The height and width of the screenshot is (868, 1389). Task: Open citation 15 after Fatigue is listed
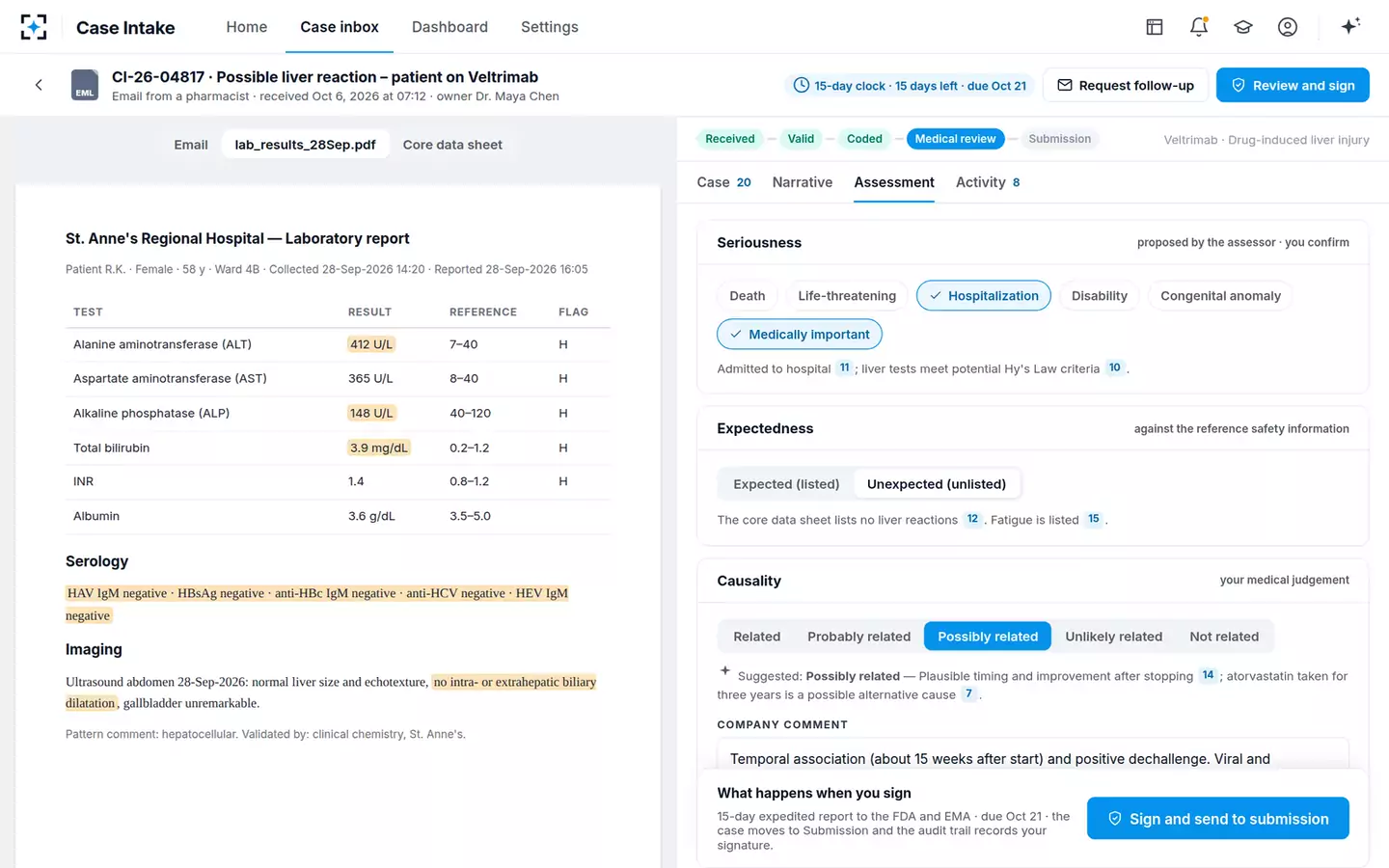1094,519
